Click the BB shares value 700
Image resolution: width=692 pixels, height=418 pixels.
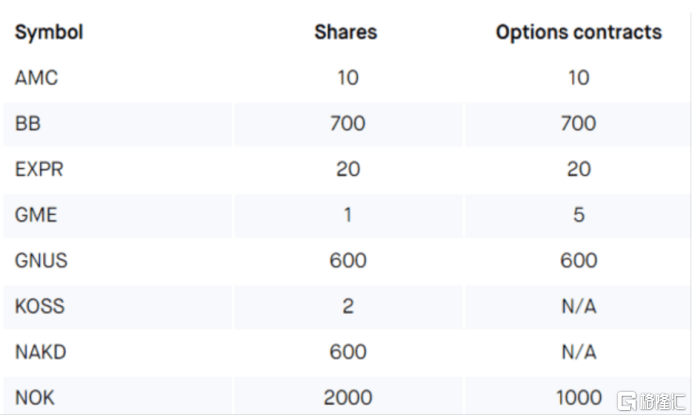coord(347,124)
